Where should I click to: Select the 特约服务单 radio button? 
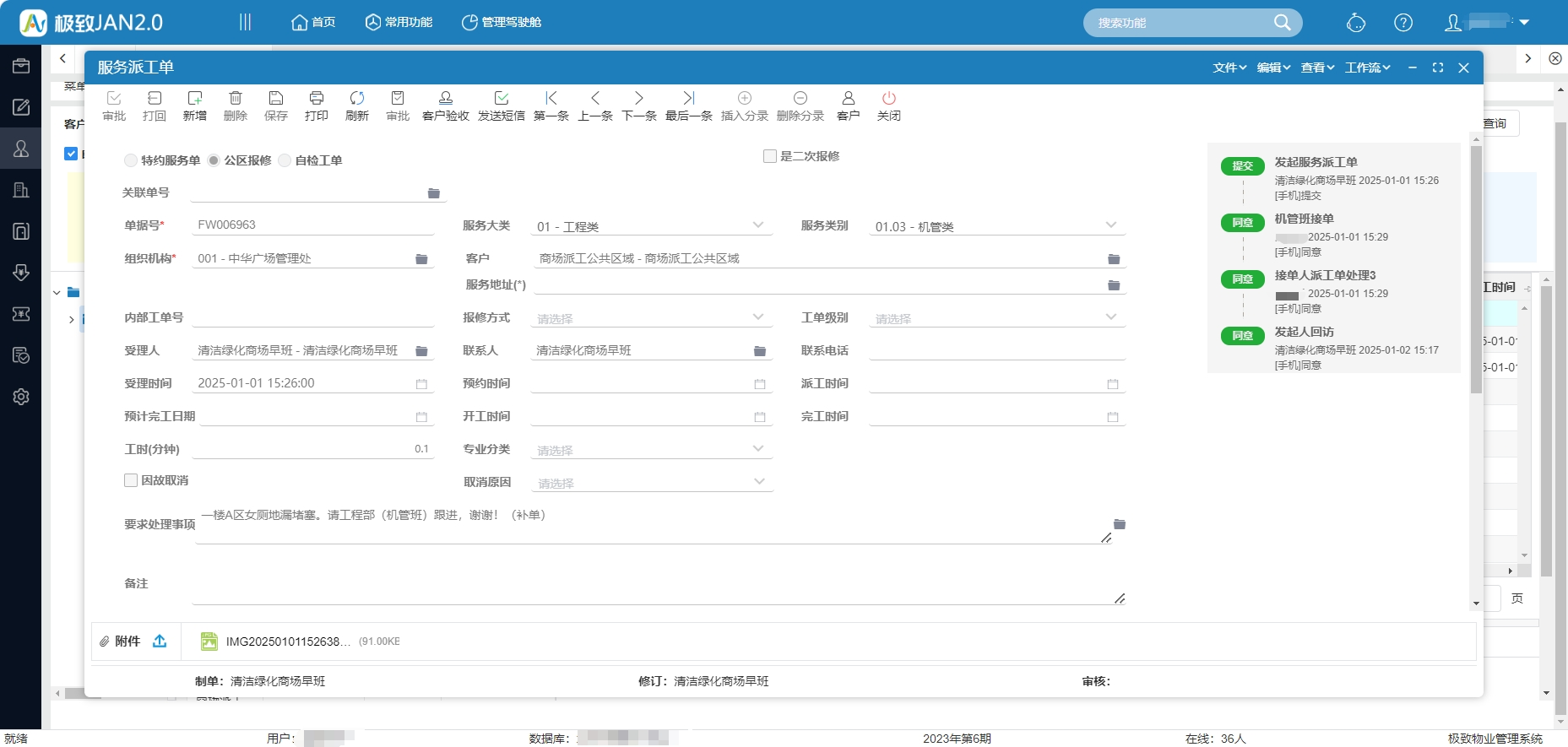130,160
